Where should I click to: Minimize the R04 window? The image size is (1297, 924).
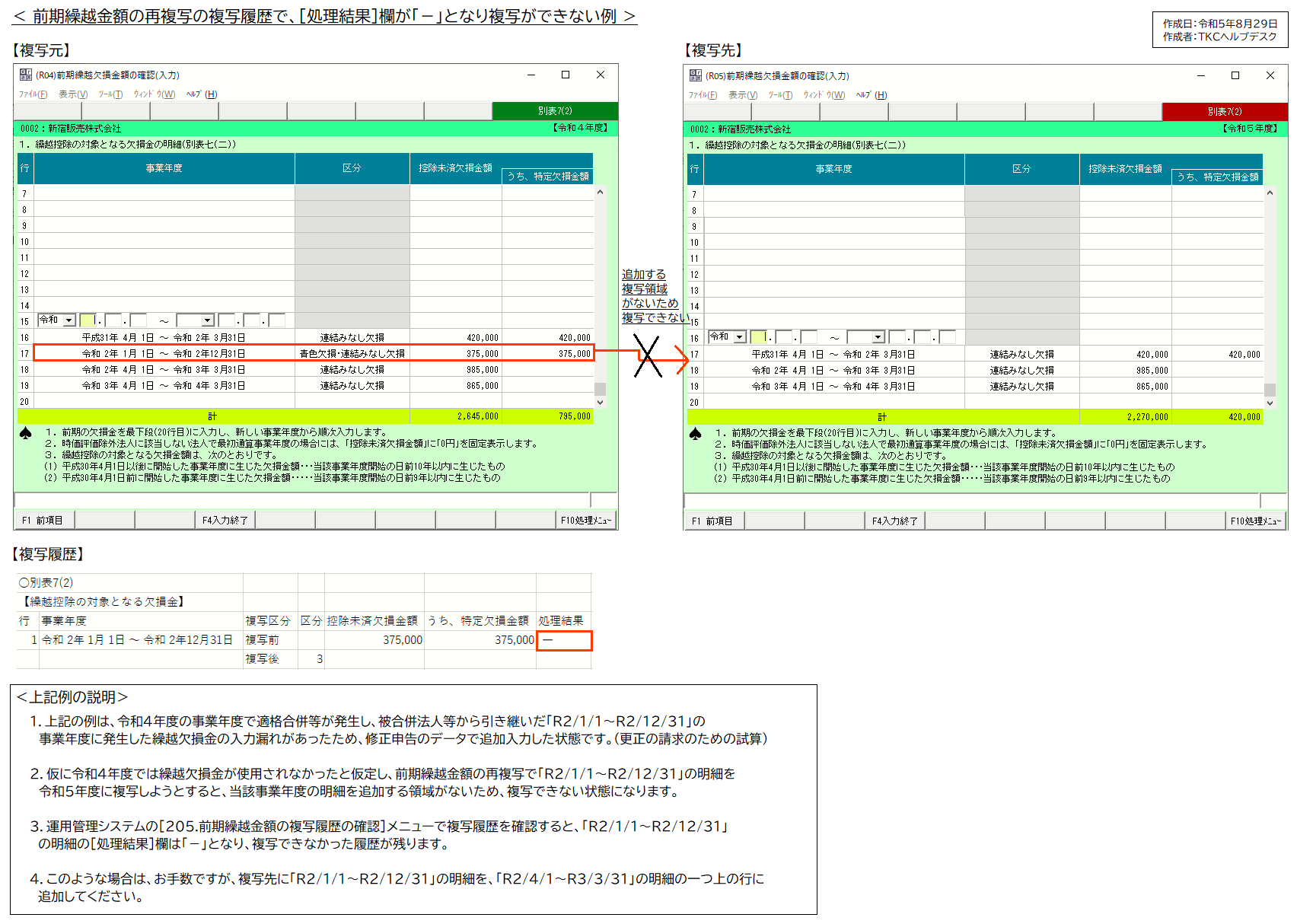531,75
